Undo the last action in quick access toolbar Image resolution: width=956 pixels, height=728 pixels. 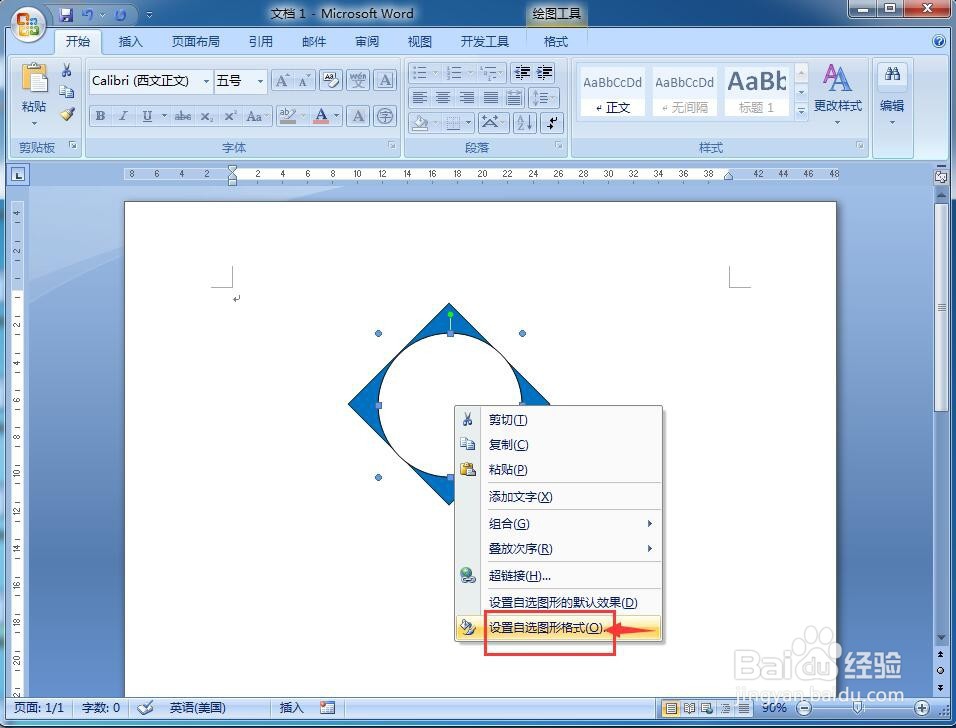click(x=87, y=14)
